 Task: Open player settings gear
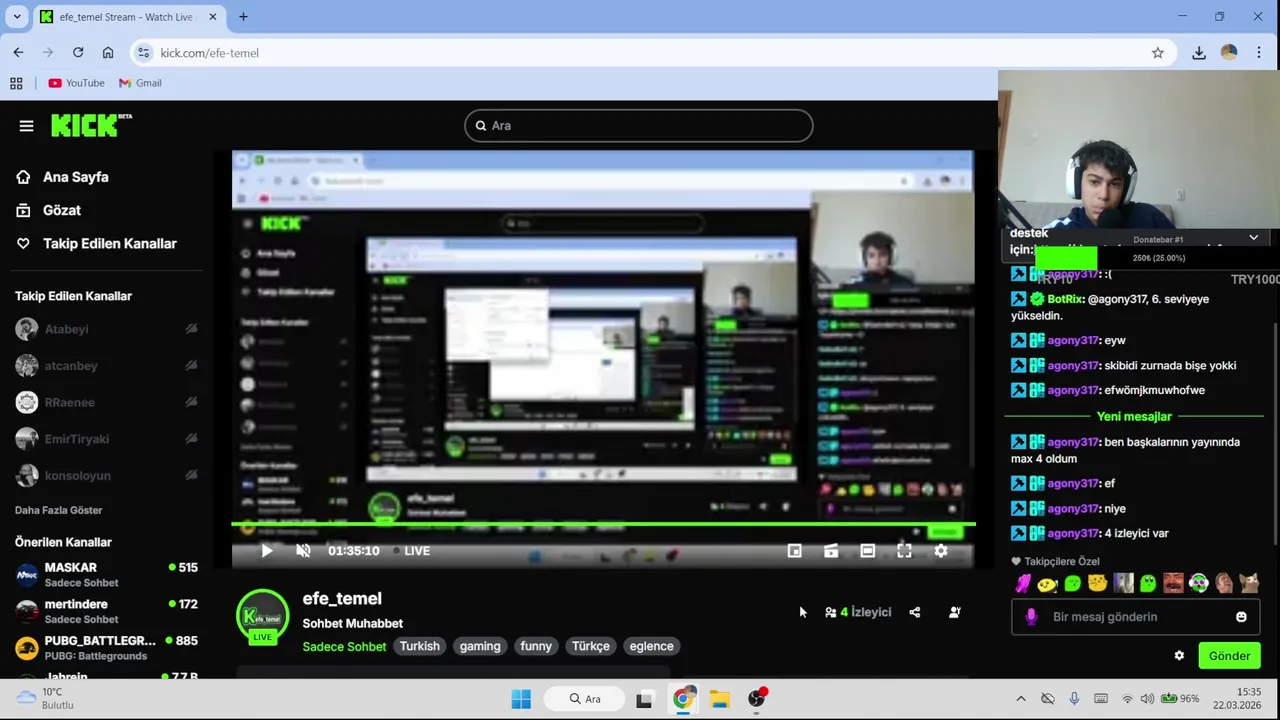[x=940, y=551]
